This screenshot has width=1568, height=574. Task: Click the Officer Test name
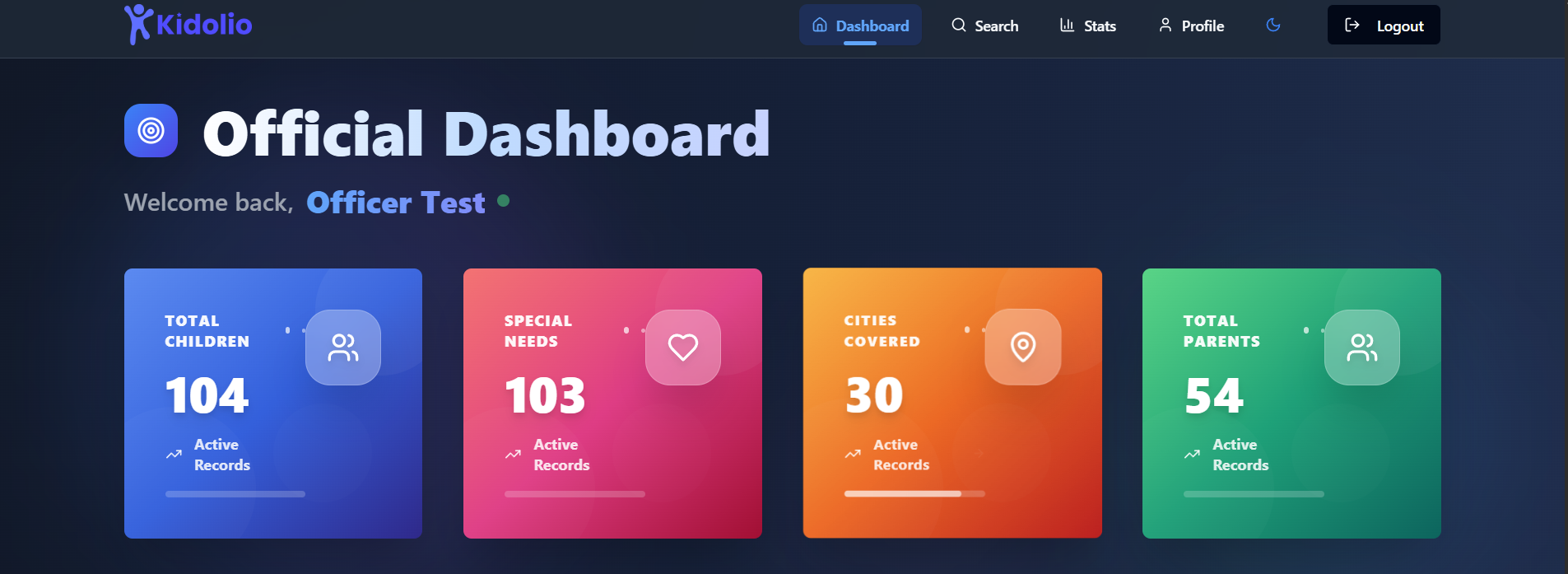[x=396, y=203]
